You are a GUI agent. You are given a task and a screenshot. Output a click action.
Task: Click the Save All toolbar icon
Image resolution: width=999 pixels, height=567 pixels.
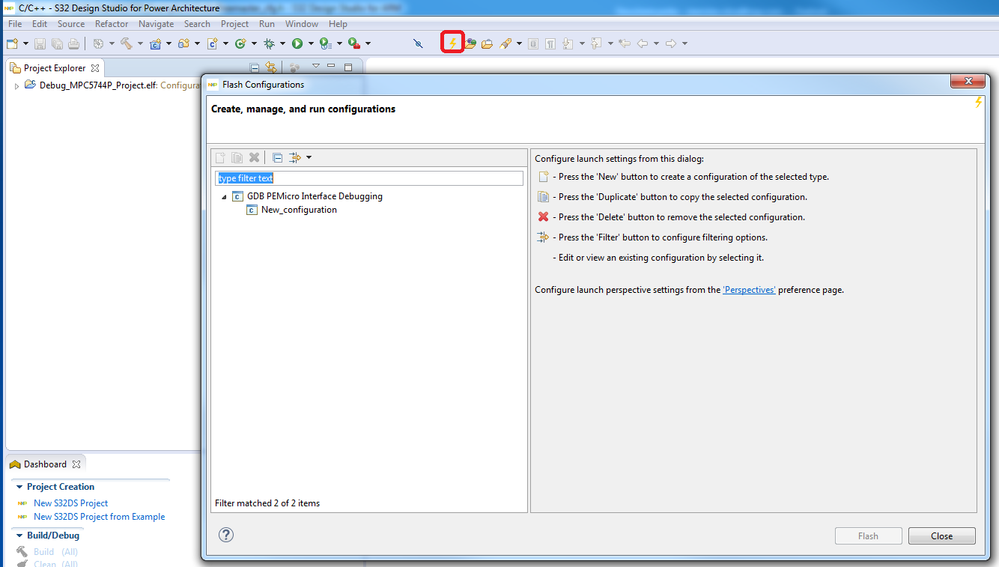click(57, 43)
